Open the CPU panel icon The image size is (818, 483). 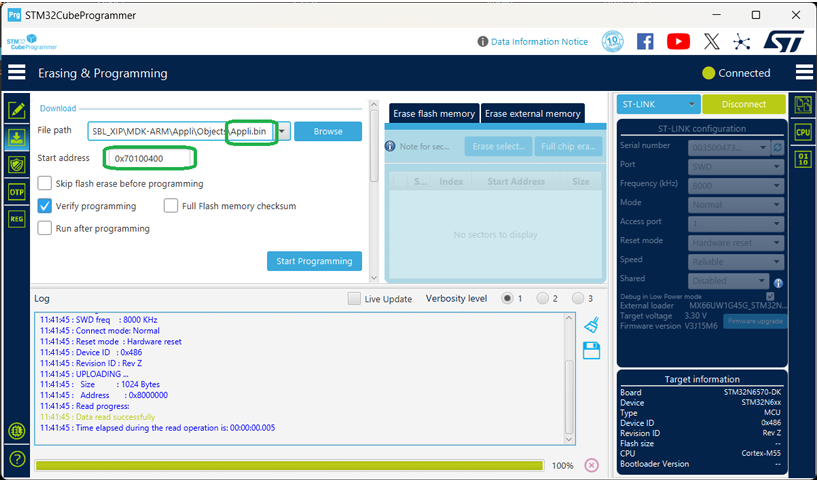[803, 132]
